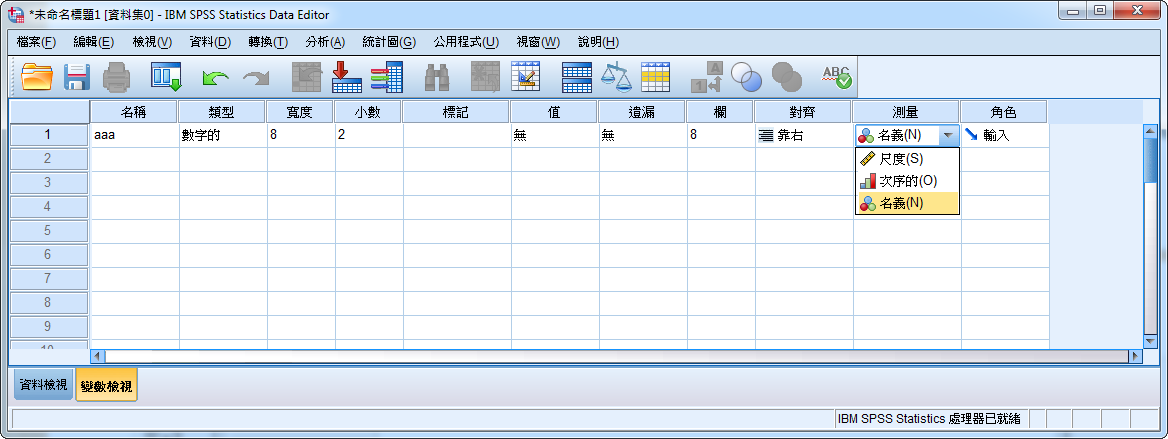
Task: Switch to the 資料檢視 tab
Action: pyautogui.click(x=43, y=385)
